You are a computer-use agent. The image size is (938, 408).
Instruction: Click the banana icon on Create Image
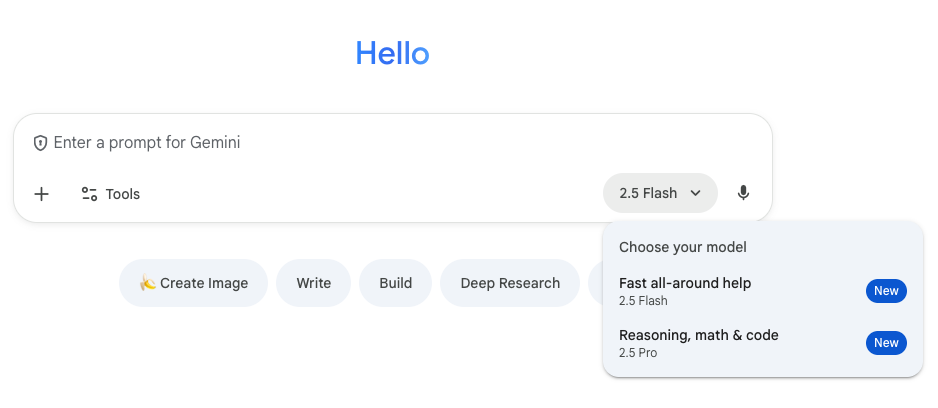click(x=147, y=283)
